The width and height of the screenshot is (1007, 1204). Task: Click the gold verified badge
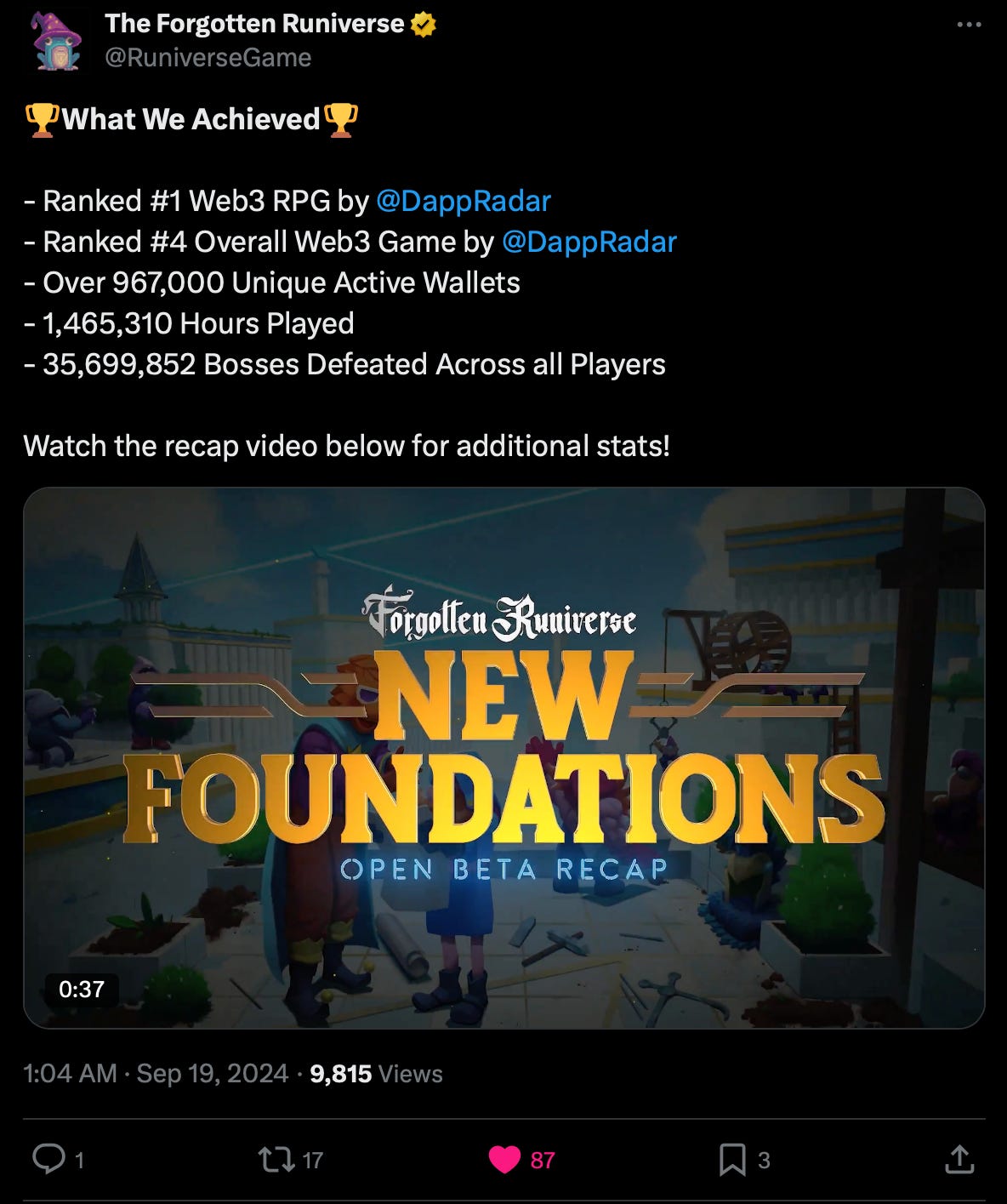(x=424, y=25)
